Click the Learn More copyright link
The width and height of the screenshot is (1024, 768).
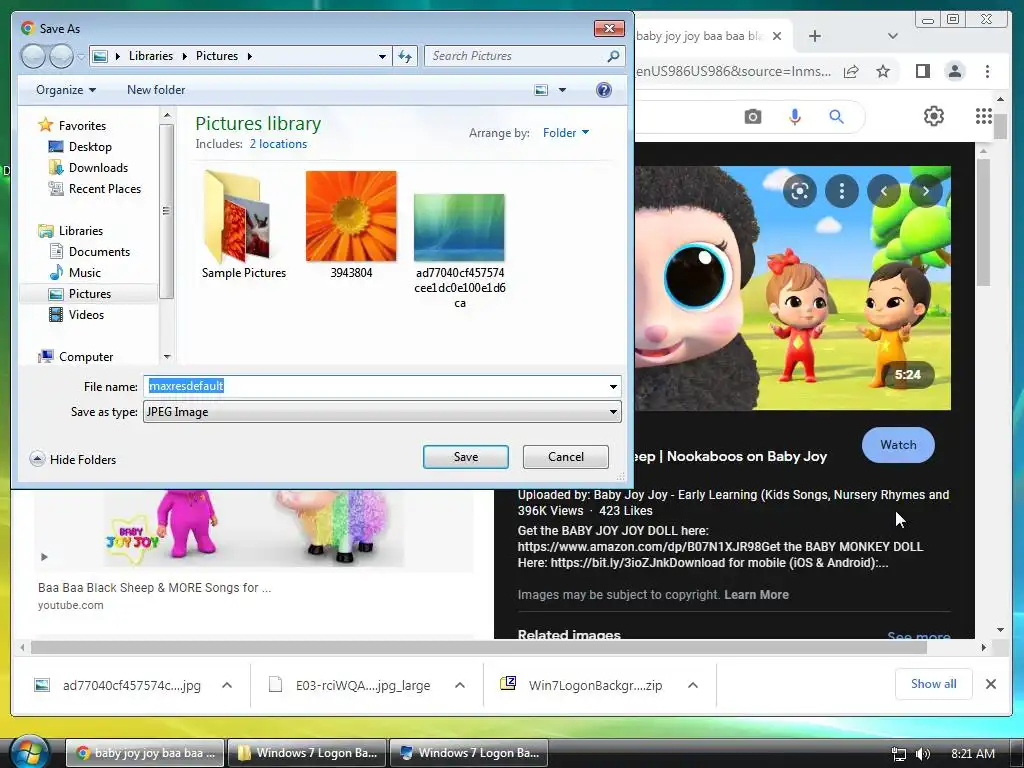tap(756, 595)
